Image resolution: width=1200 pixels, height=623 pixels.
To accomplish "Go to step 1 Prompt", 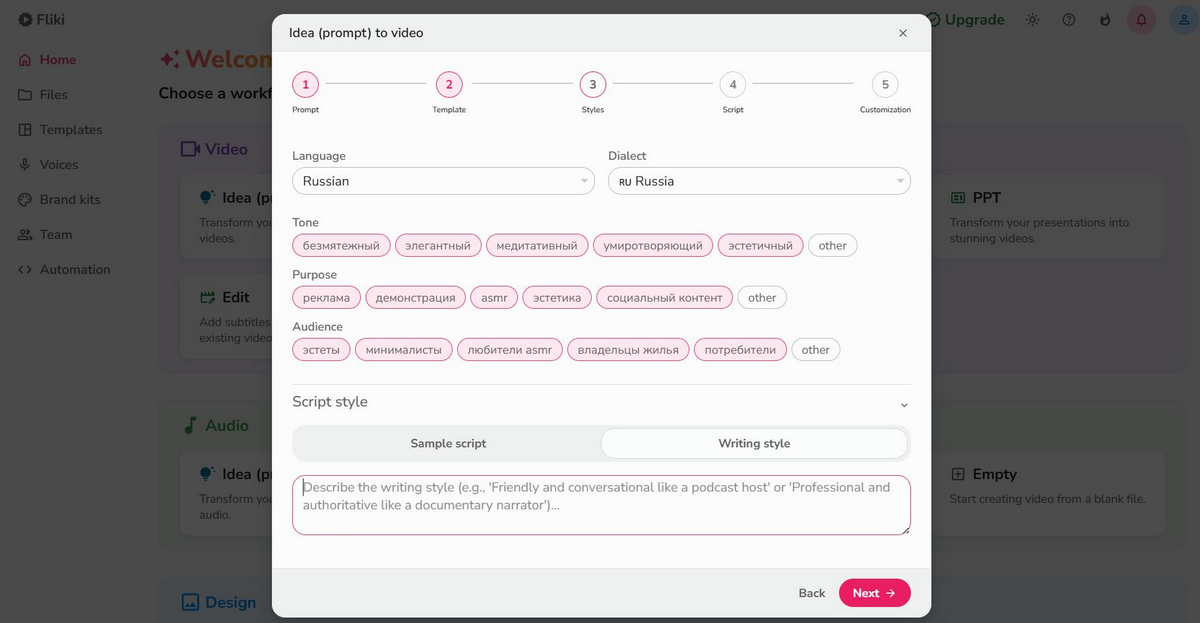I will coord(305,85).
